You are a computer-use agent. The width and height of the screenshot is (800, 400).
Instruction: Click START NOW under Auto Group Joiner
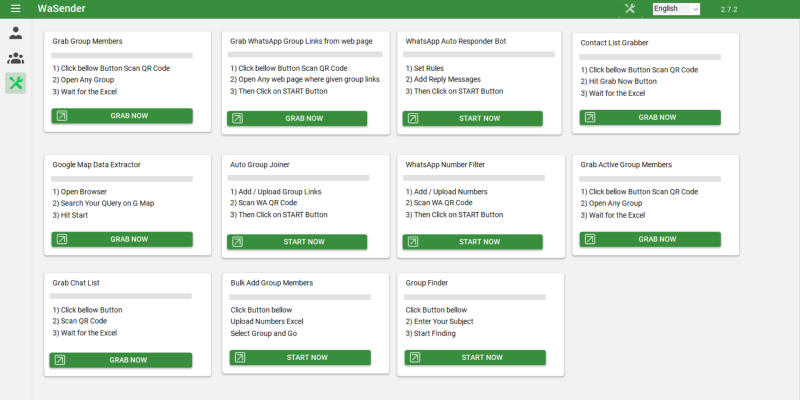click(x=297, y=242)
